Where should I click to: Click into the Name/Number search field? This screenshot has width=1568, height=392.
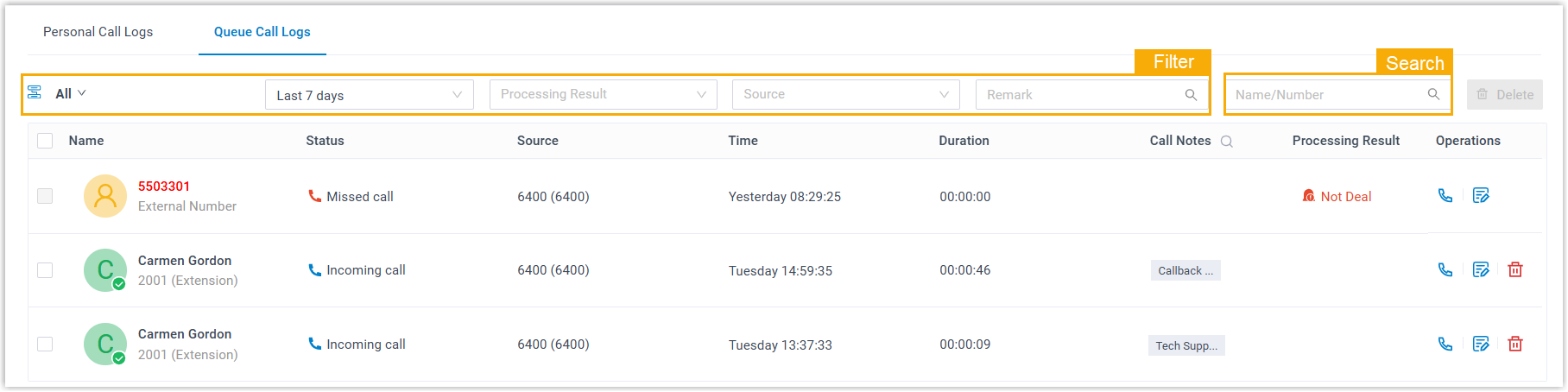[1326, 95]
